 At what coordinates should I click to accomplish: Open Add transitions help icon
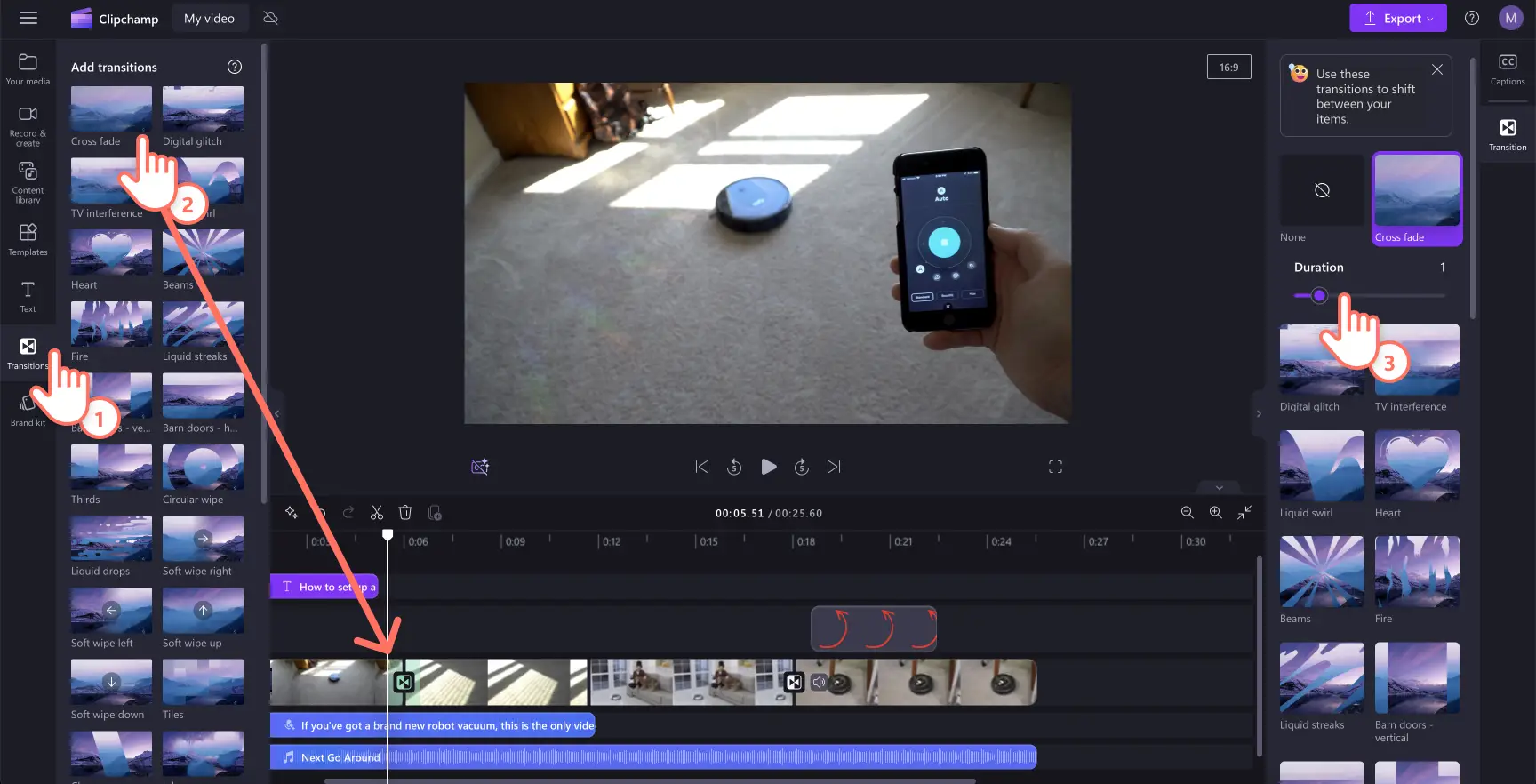click(235, 67)
